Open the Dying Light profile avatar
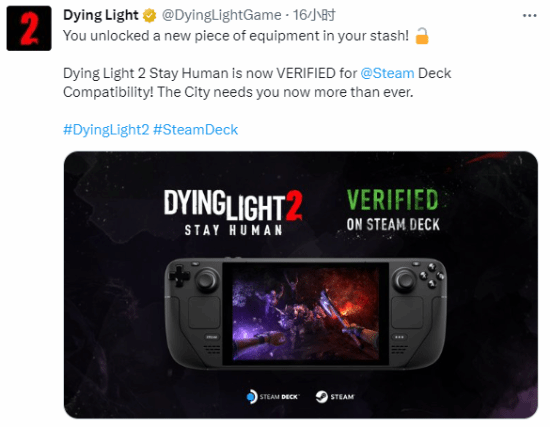 (29, 28)
